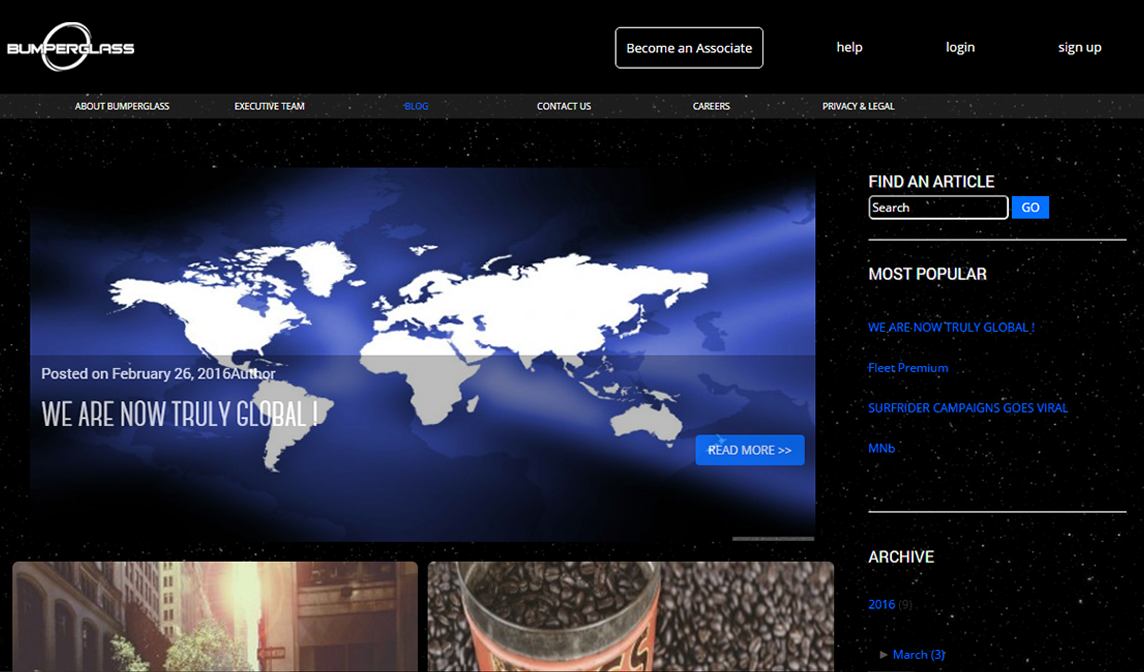Expand the March archive triangle arrow

coord(883,654)
